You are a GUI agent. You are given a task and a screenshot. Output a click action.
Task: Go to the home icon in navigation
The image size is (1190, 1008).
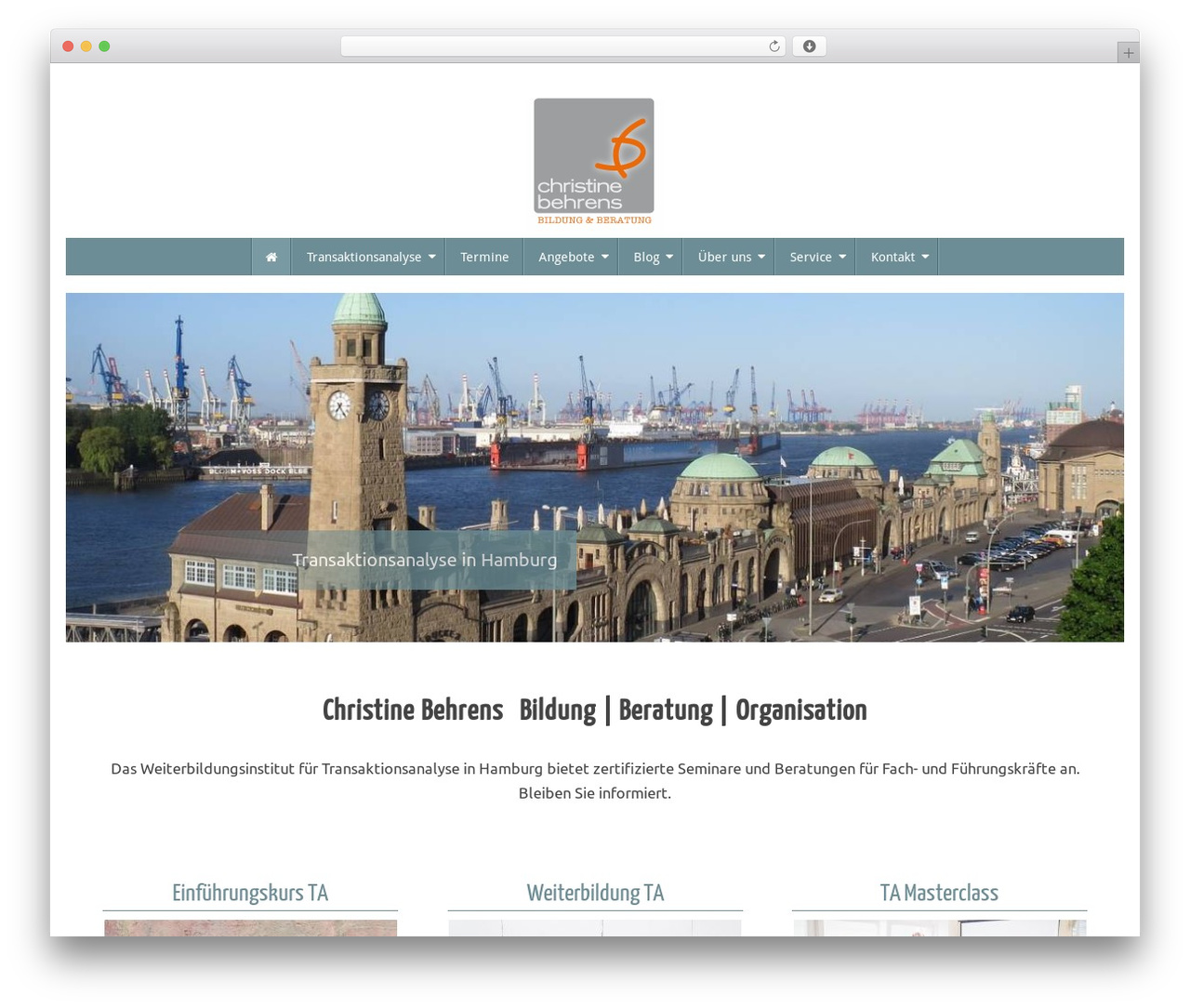point(271,257)
